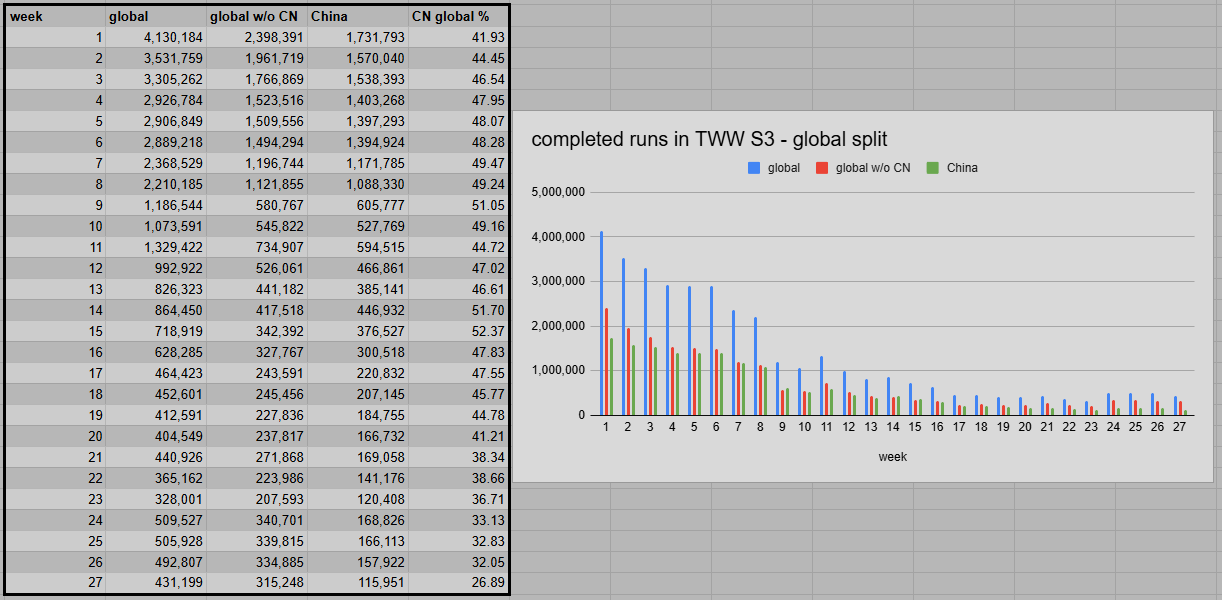Select the "week" axis label below the chart
1222x600 pixels.
click(891, 456)
